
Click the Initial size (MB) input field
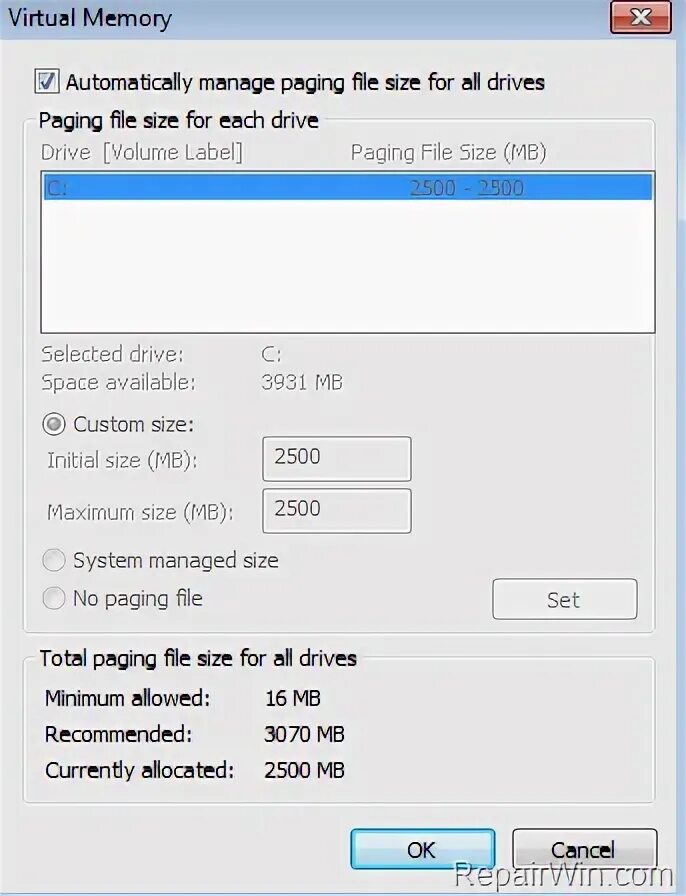tap(336, 459)
